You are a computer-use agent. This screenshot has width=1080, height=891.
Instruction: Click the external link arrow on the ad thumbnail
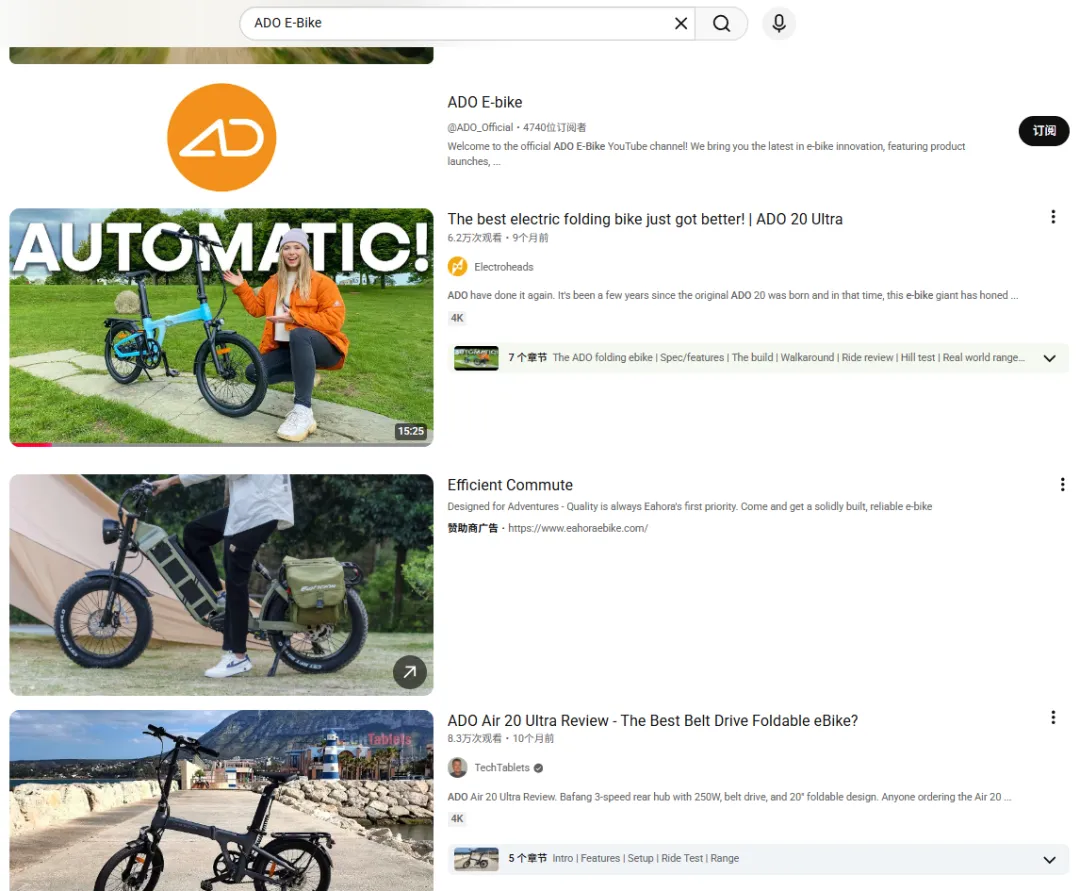410,672
